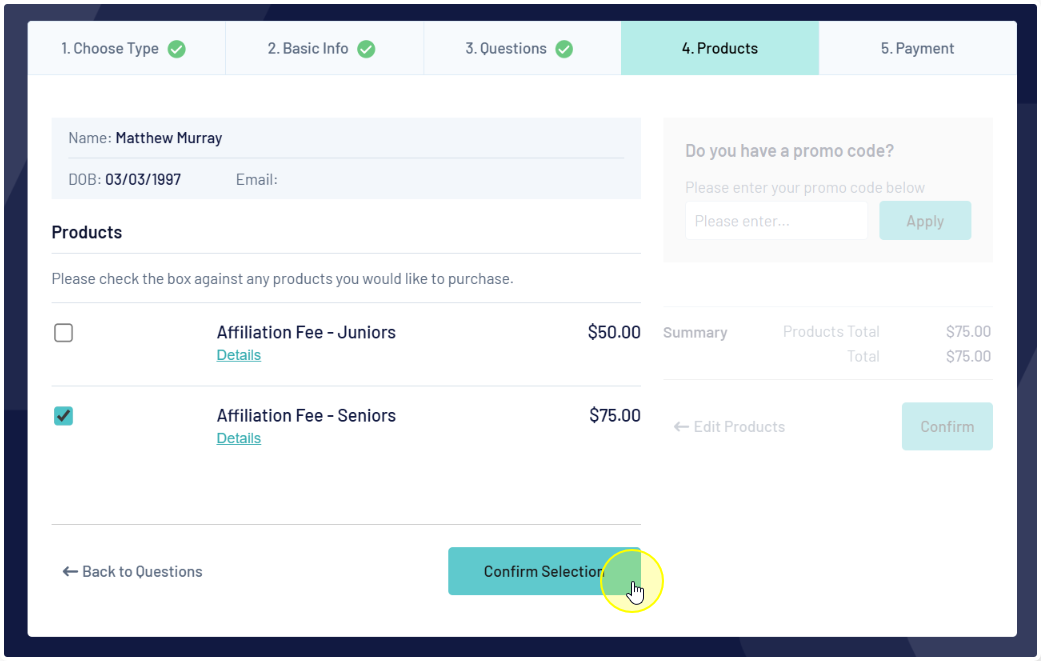Click green checkmark beside Choose Type
The width and height of the screenshot is (1041, 661).
(177, 49)
